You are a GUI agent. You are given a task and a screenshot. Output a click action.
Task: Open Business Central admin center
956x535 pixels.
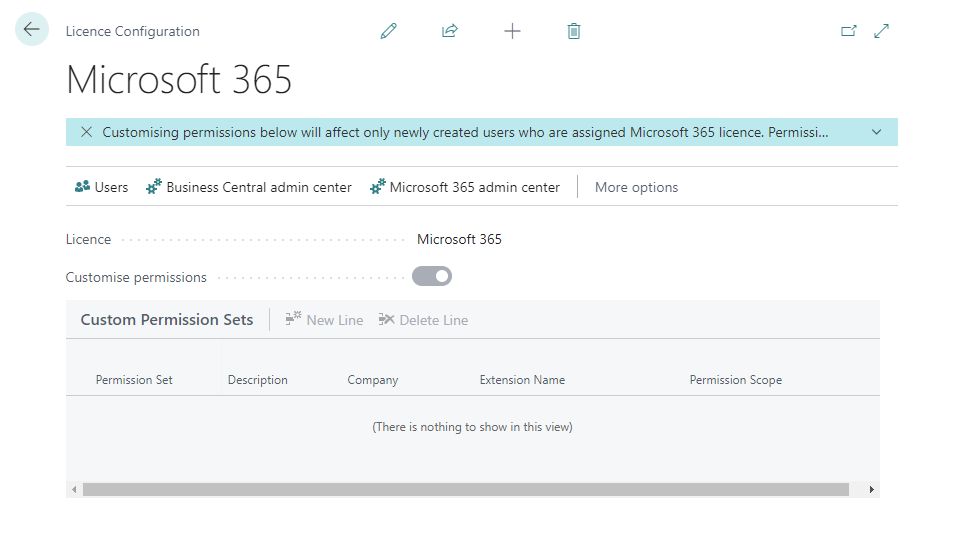click(249, 187)
